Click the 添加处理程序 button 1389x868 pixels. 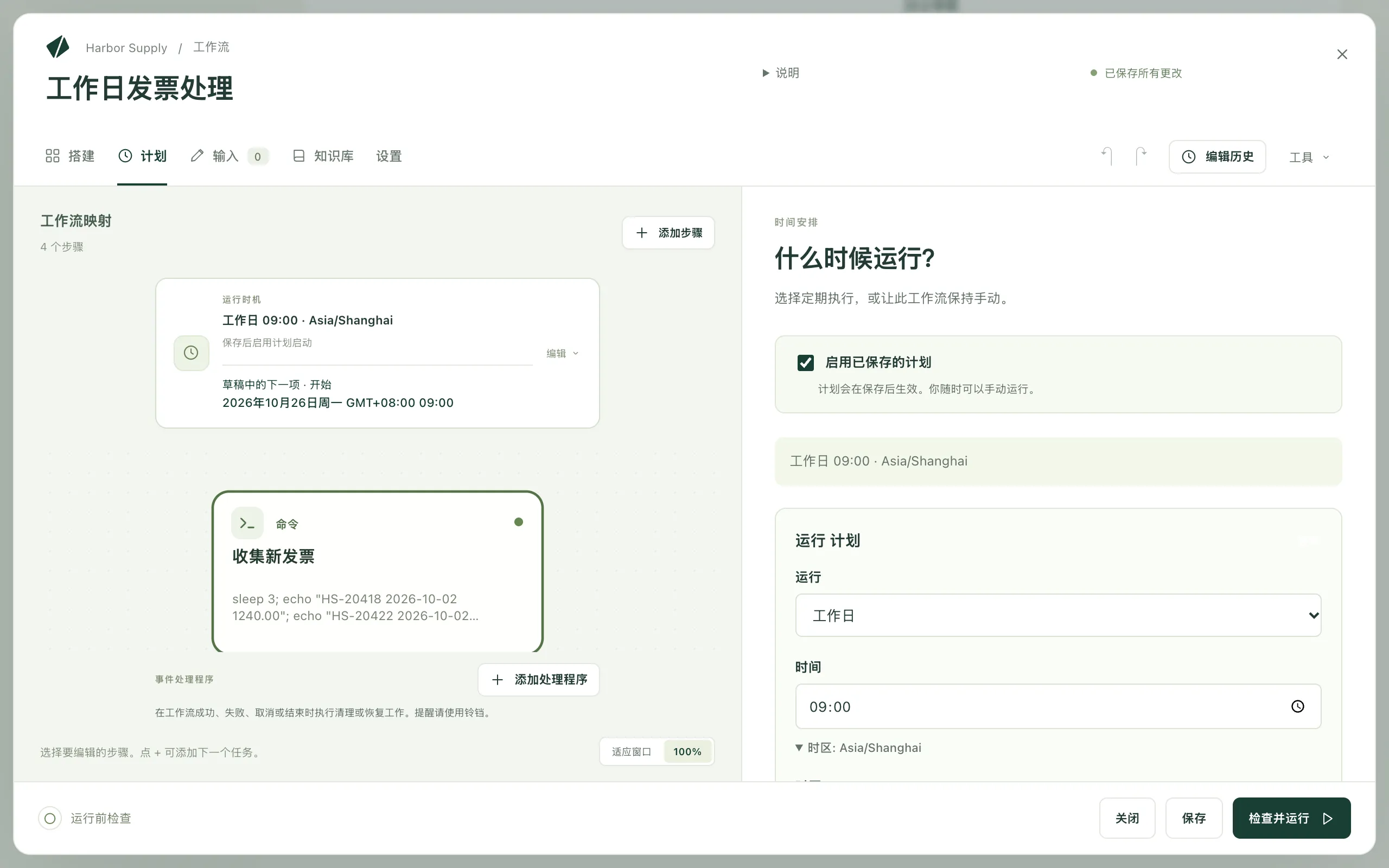(x=538, y=680)
